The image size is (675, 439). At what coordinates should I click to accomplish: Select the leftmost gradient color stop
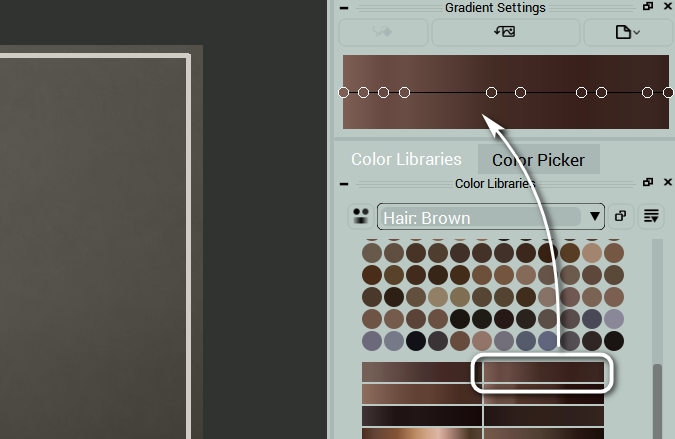click(344, 93)
